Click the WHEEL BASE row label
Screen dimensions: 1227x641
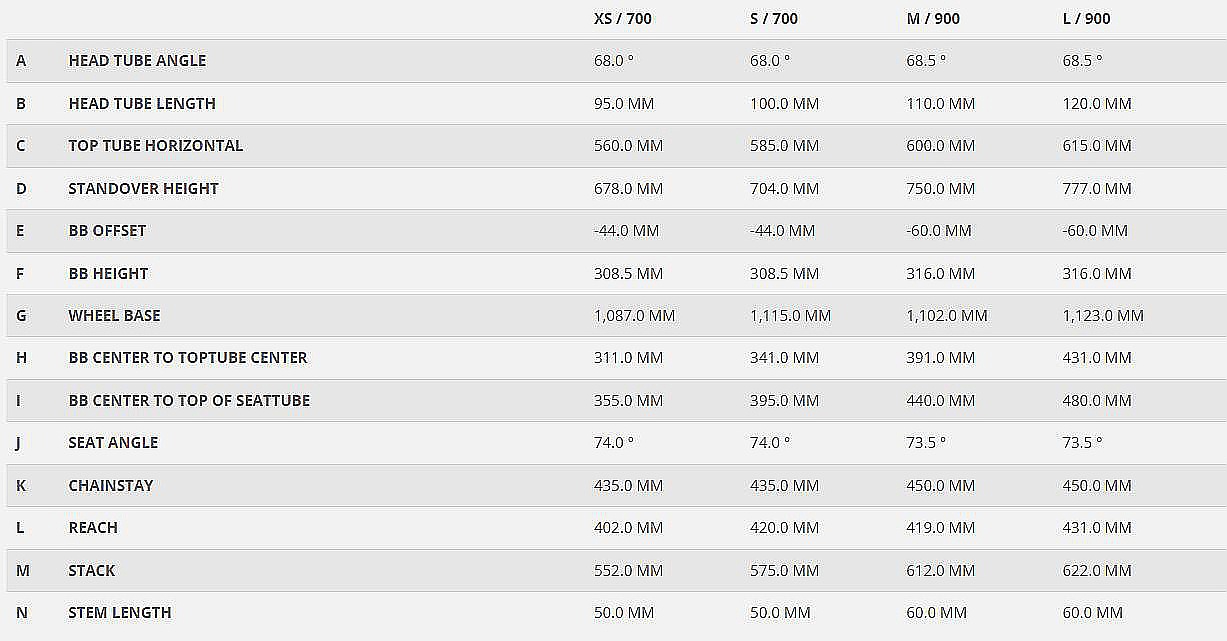(114, 316)
